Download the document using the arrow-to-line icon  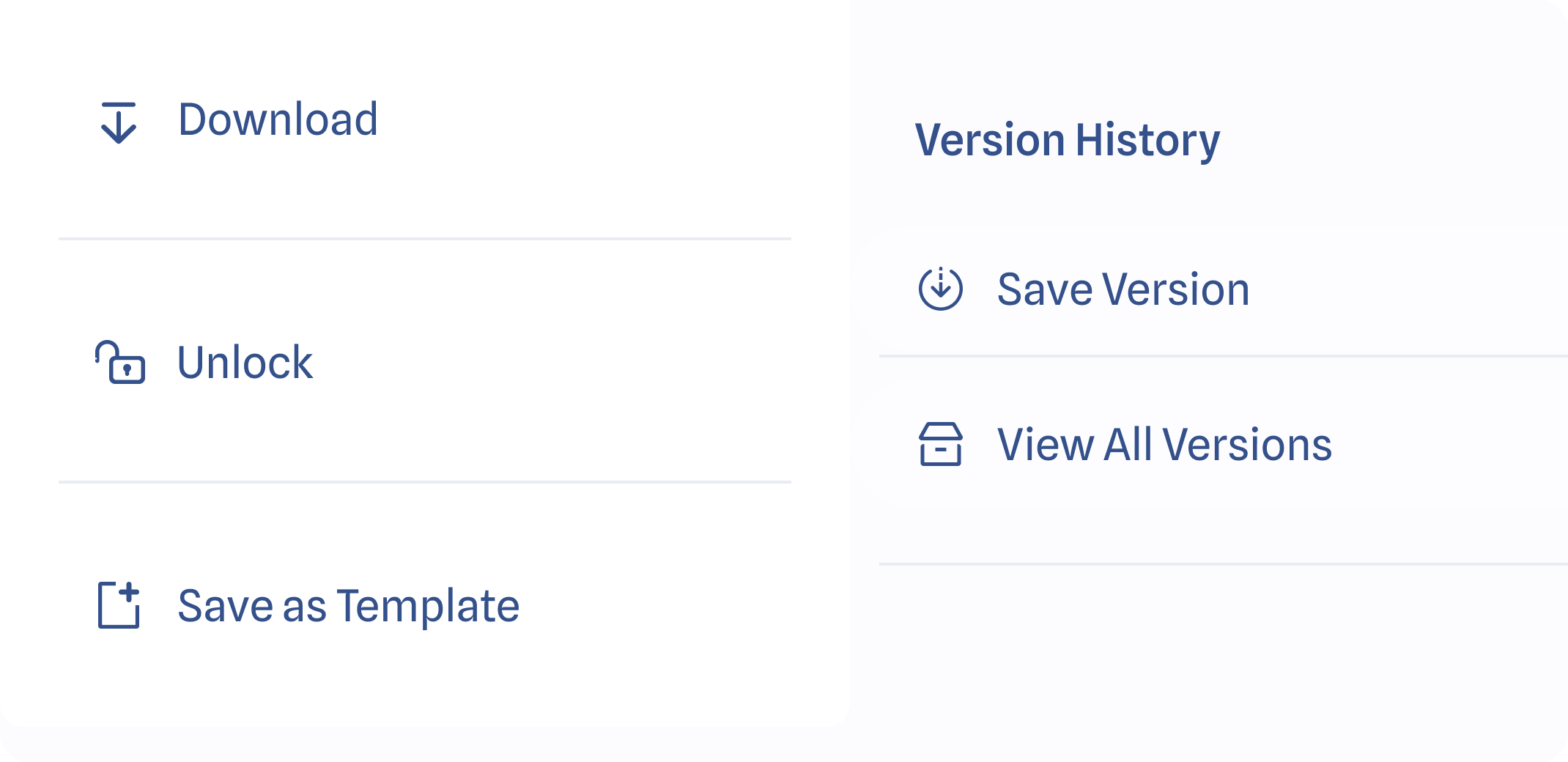(118, 122)
